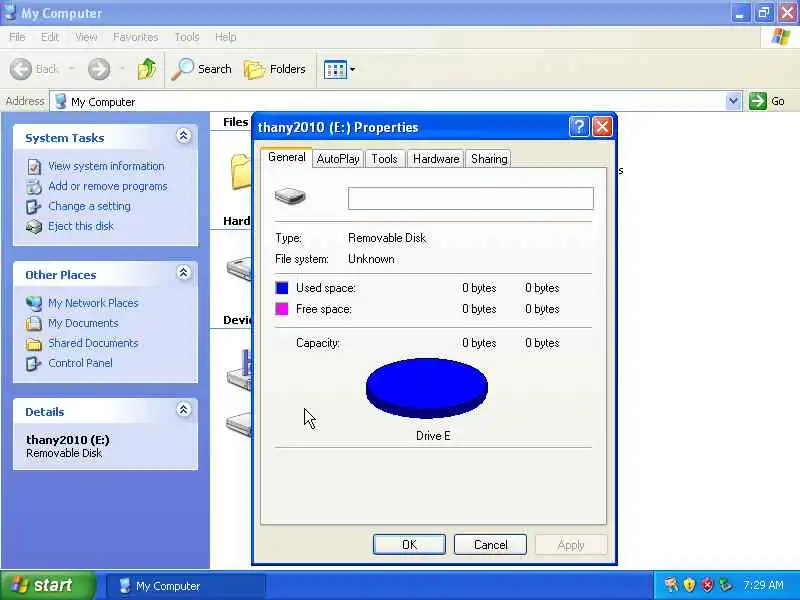Click the removable drive icon in Properties
Screen dimensions: 800x600
tap(290, 196)
